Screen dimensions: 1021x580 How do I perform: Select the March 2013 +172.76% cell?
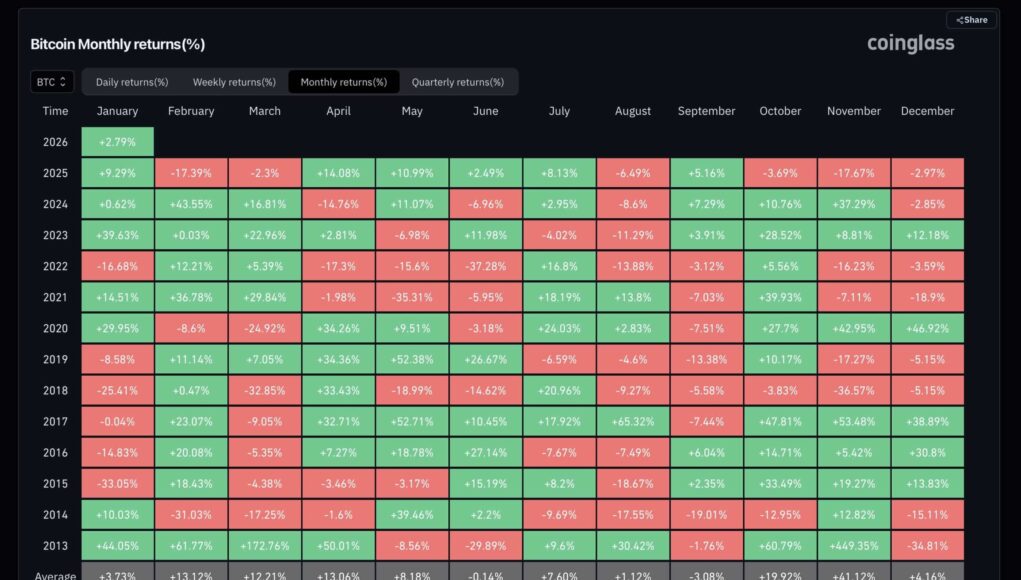tap(265, 547)
